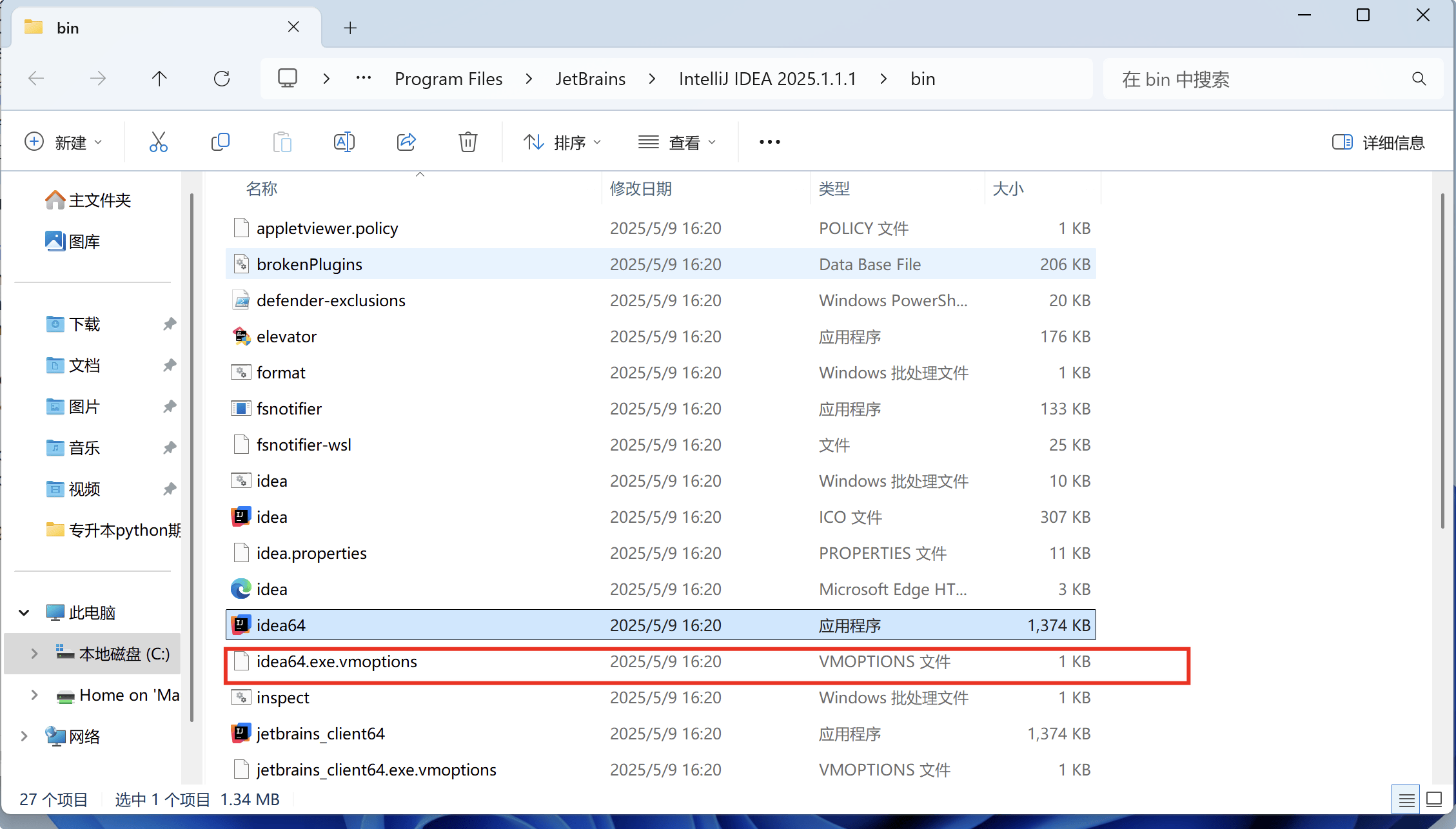Select the idea64.exe.vmoptions file
1456x829 pixels.
(x=661, y=661)
